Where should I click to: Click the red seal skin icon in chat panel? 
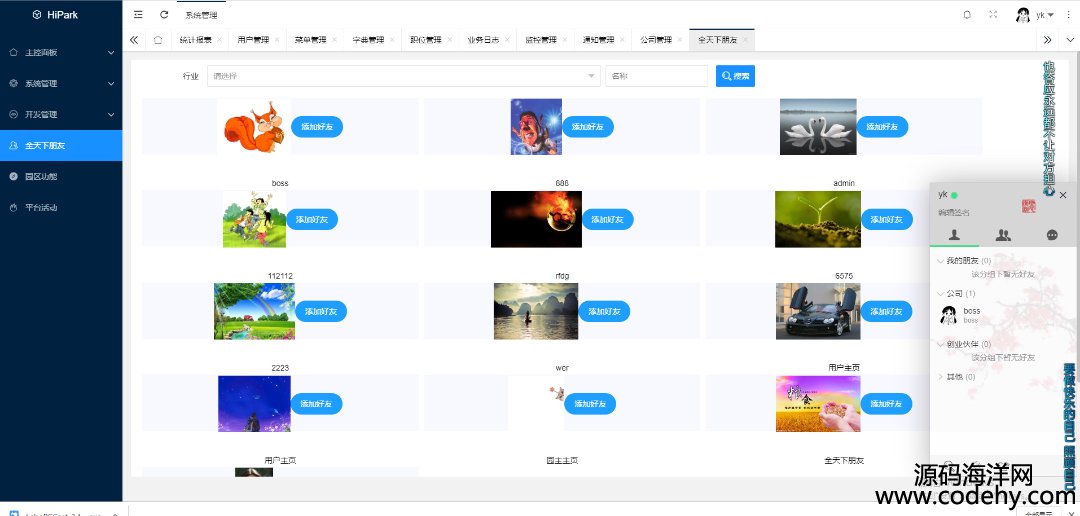tap(1028, 206)
